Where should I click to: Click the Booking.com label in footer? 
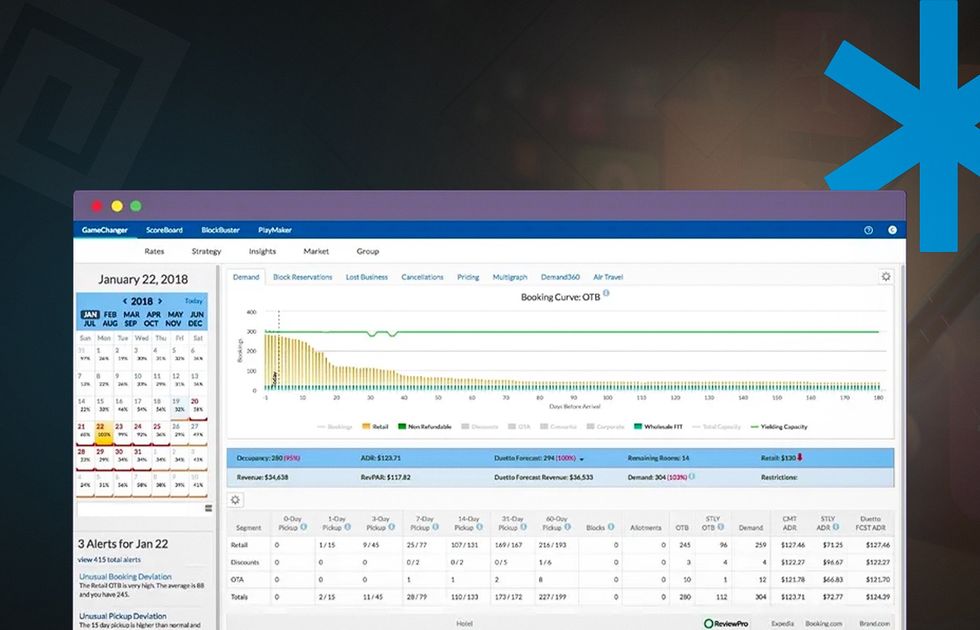[823, 624]
